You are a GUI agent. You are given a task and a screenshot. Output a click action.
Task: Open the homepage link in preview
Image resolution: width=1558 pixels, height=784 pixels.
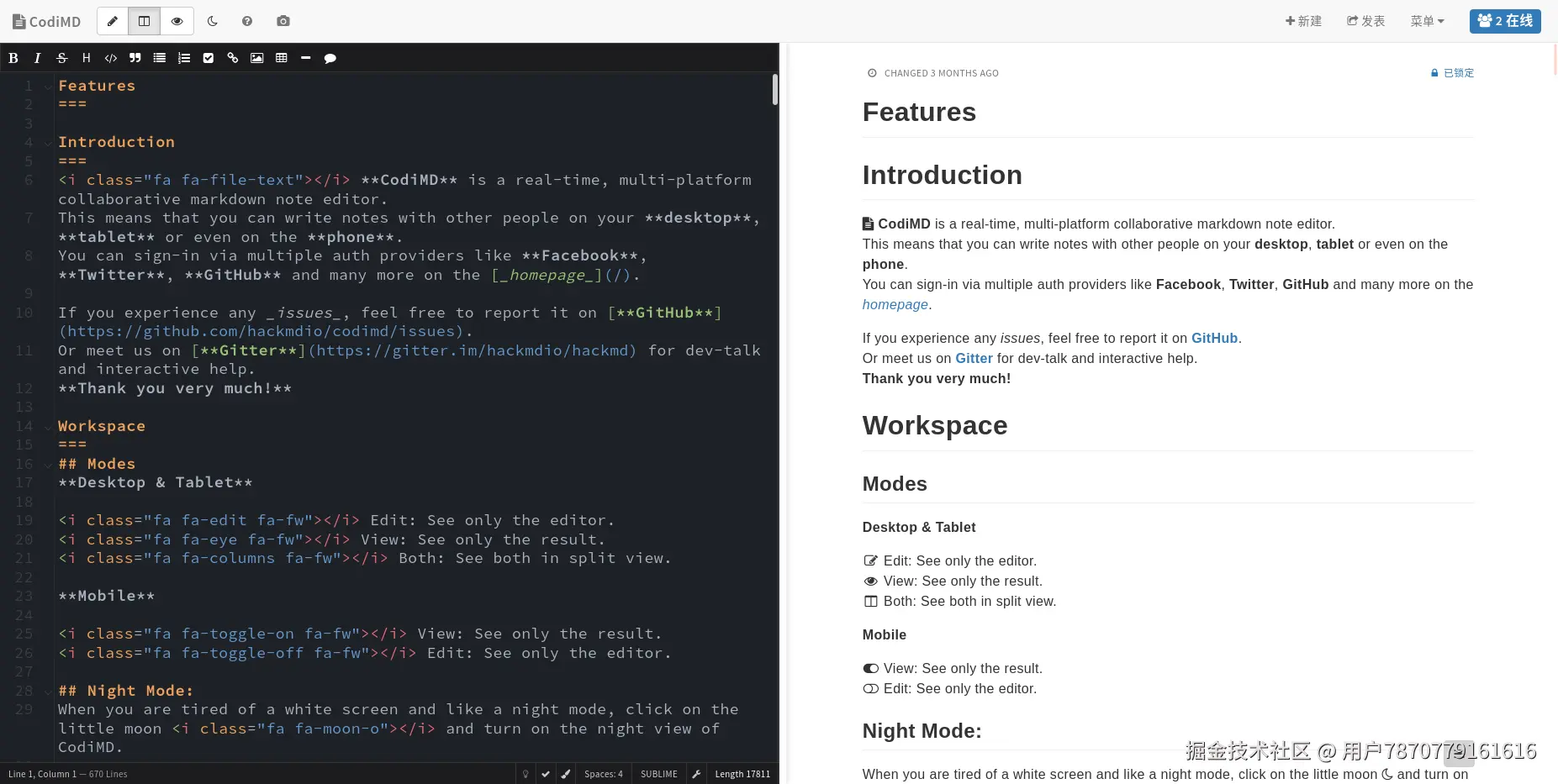pos(895,305)
